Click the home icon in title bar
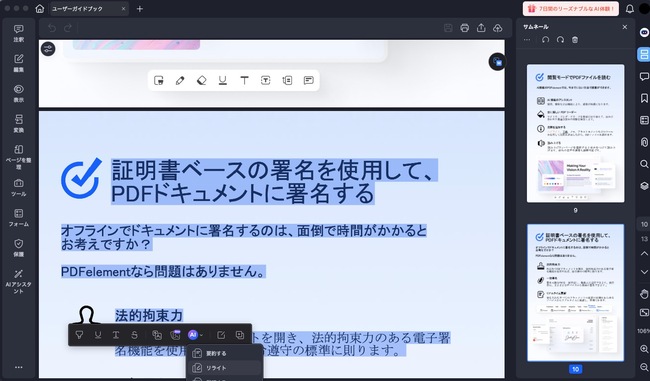Screen dimensions: 650x381 point(40,9)
